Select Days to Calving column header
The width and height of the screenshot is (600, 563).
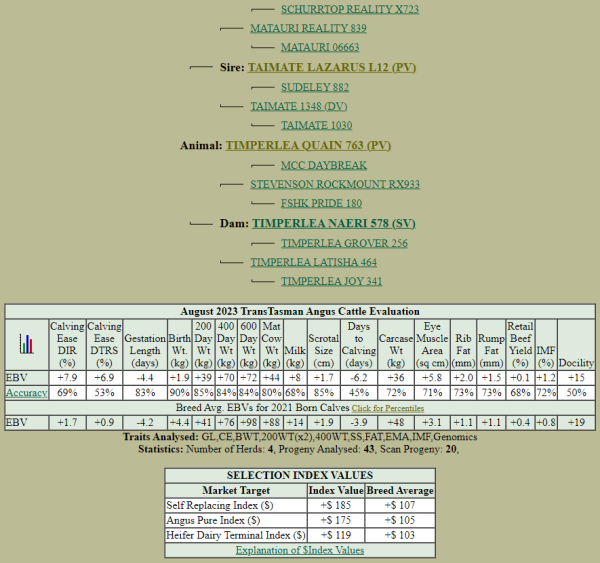[x=359, y=344]
